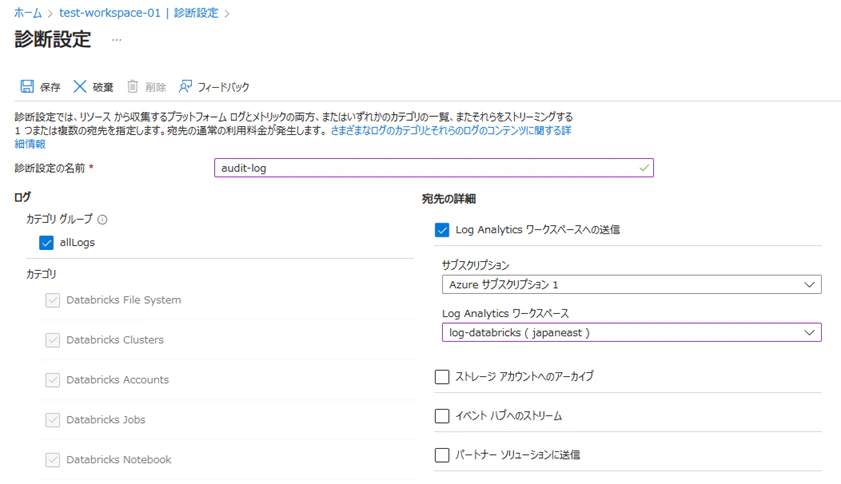Toggle the Databricks Jobs category checkbox
This screenshot has width=841, height=484.
click(53, 420)
